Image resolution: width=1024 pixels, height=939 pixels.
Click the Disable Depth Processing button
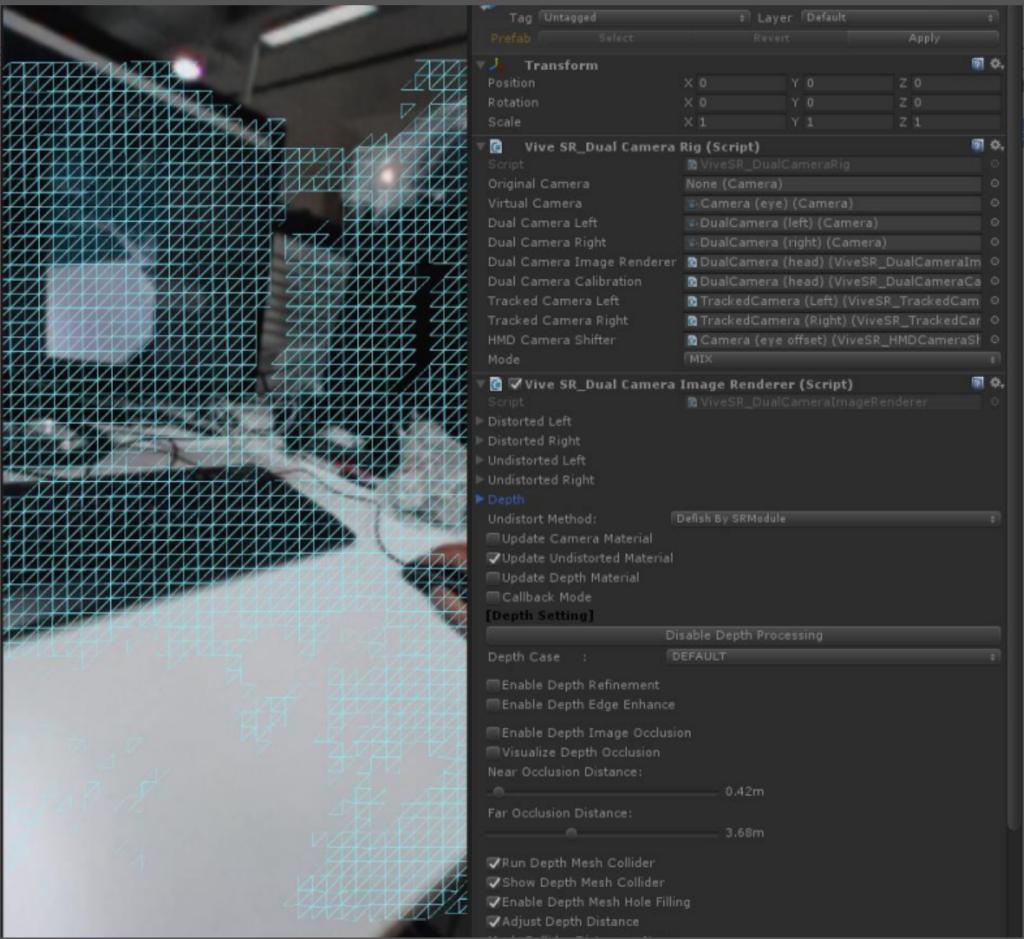(x=743, y=635)
